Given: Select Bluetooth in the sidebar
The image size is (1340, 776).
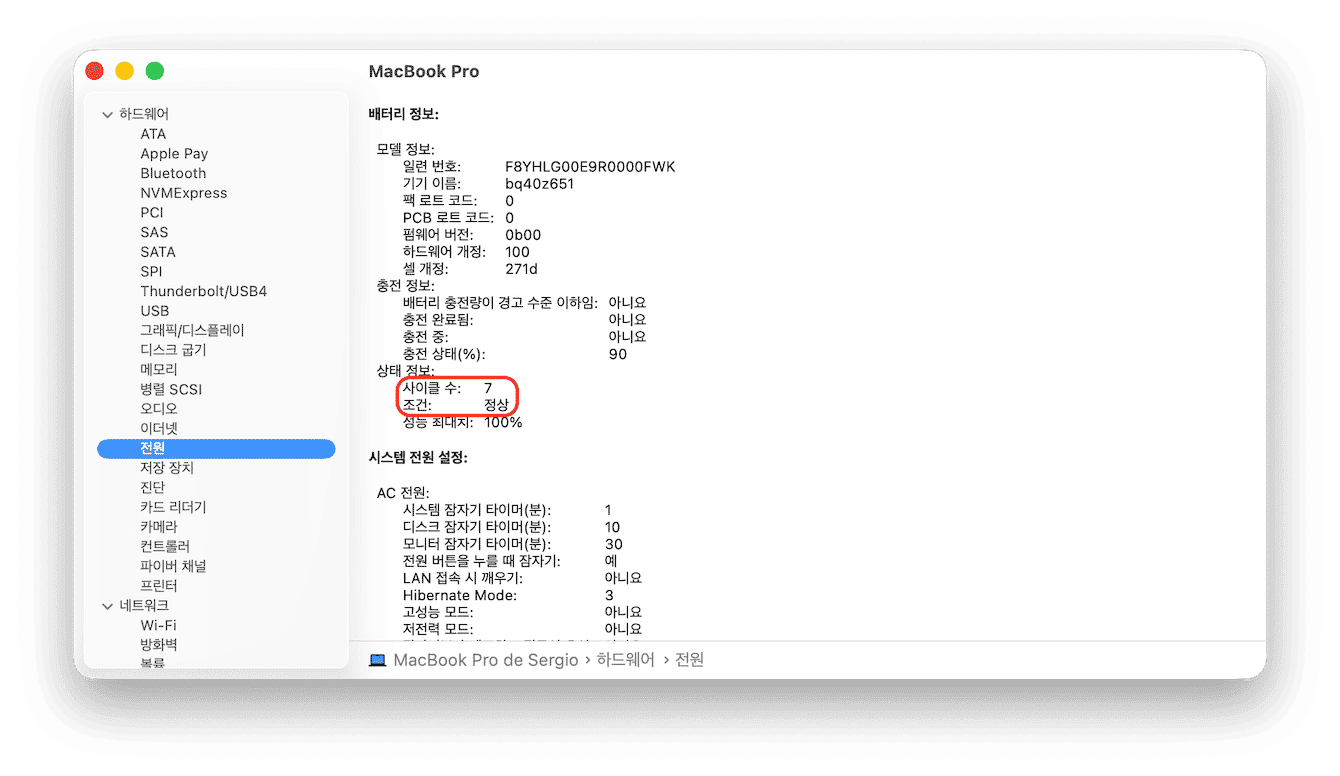Looking at the screenshot, I should [173, 173].
